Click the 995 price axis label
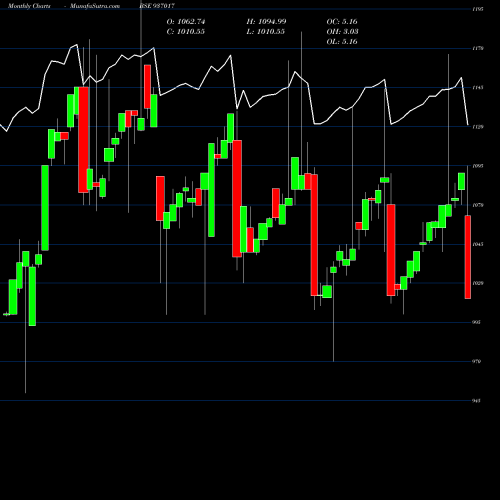Screen dimensions: 500x500 pyautogui.click(x=477, y=322)
